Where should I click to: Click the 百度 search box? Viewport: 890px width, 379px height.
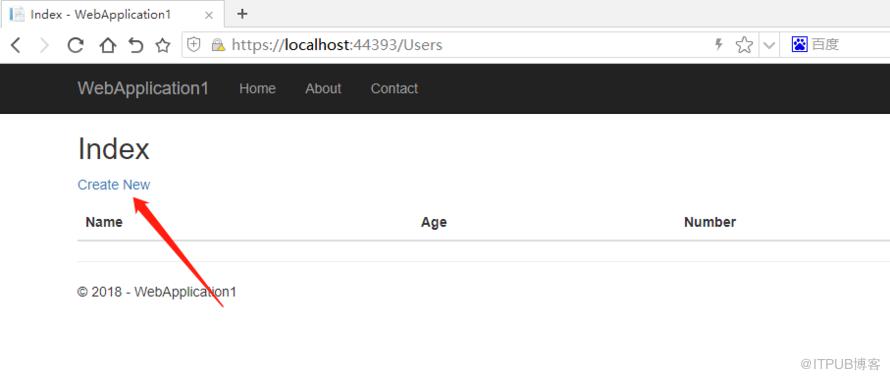[835, 45]
